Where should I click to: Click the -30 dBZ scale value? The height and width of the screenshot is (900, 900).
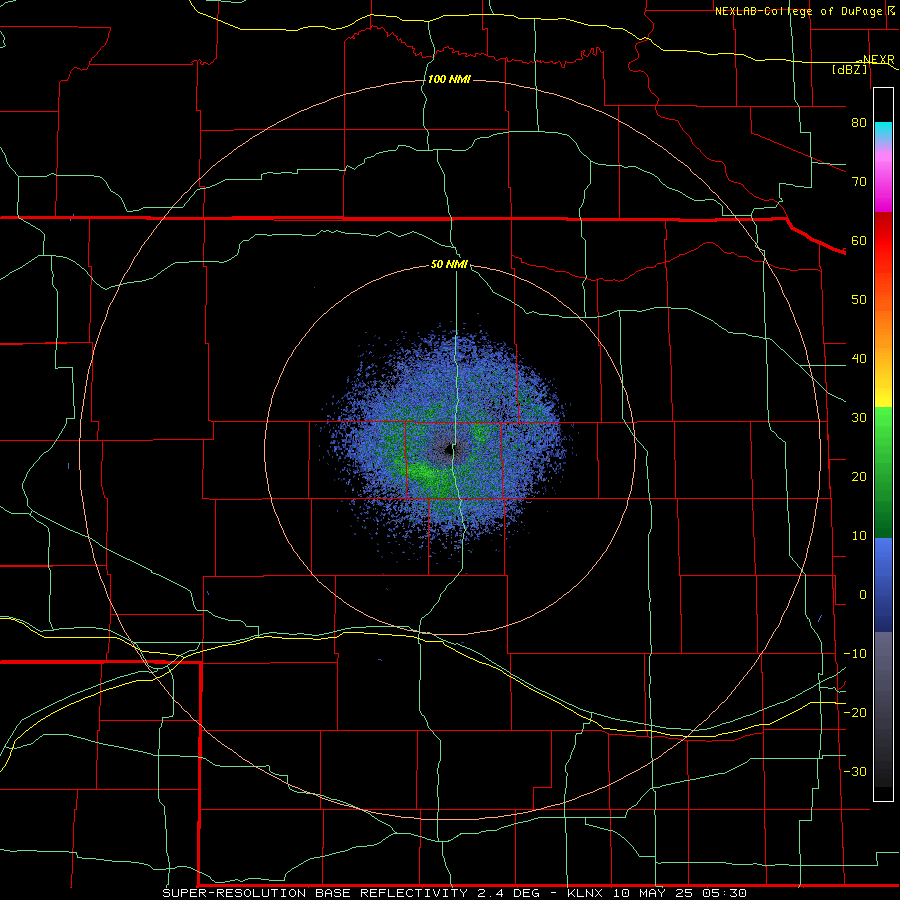click(855, 771)
